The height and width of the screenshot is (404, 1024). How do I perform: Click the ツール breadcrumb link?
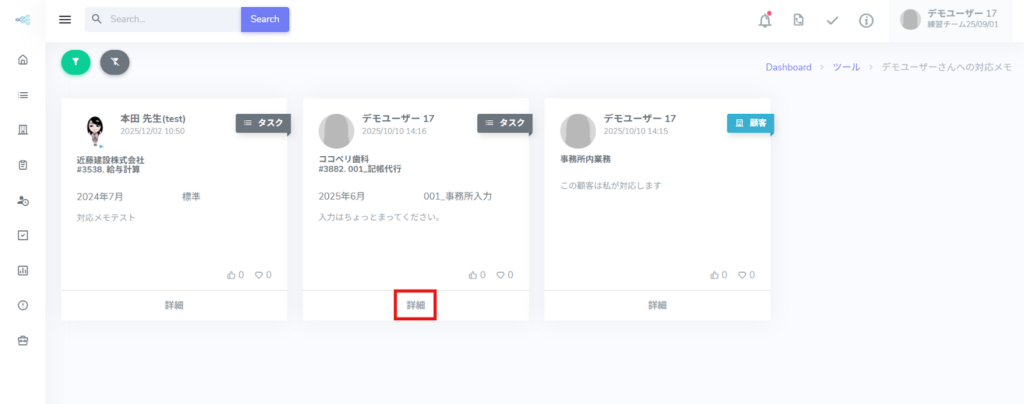(845, 67)
